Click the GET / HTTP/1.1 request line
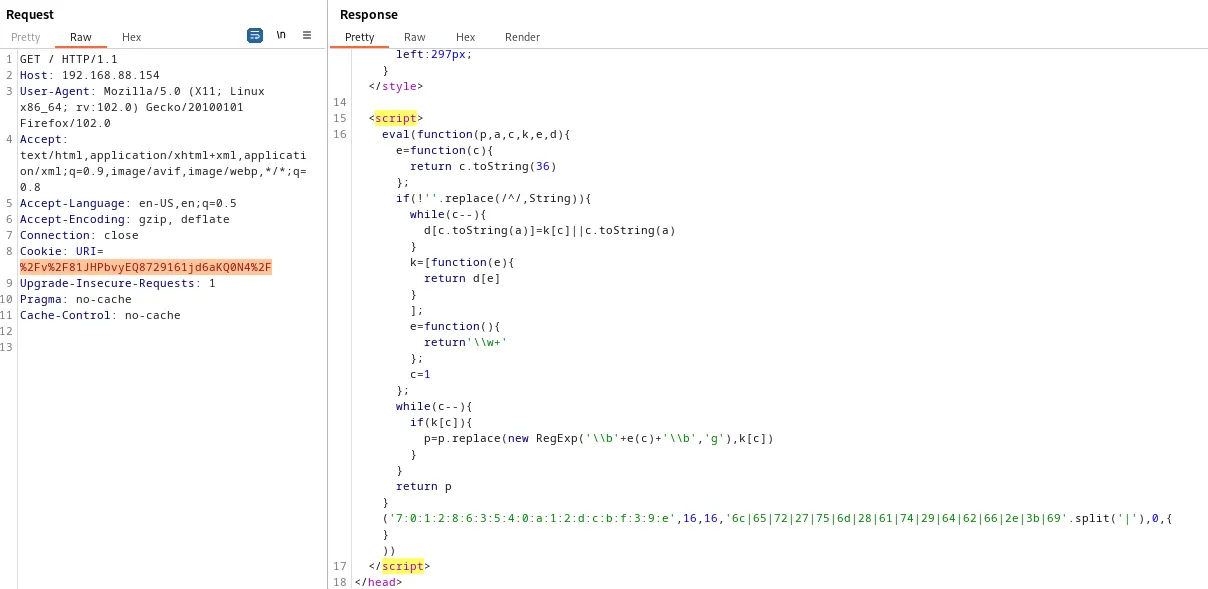The image size is (1208, 589). (68, 59)
